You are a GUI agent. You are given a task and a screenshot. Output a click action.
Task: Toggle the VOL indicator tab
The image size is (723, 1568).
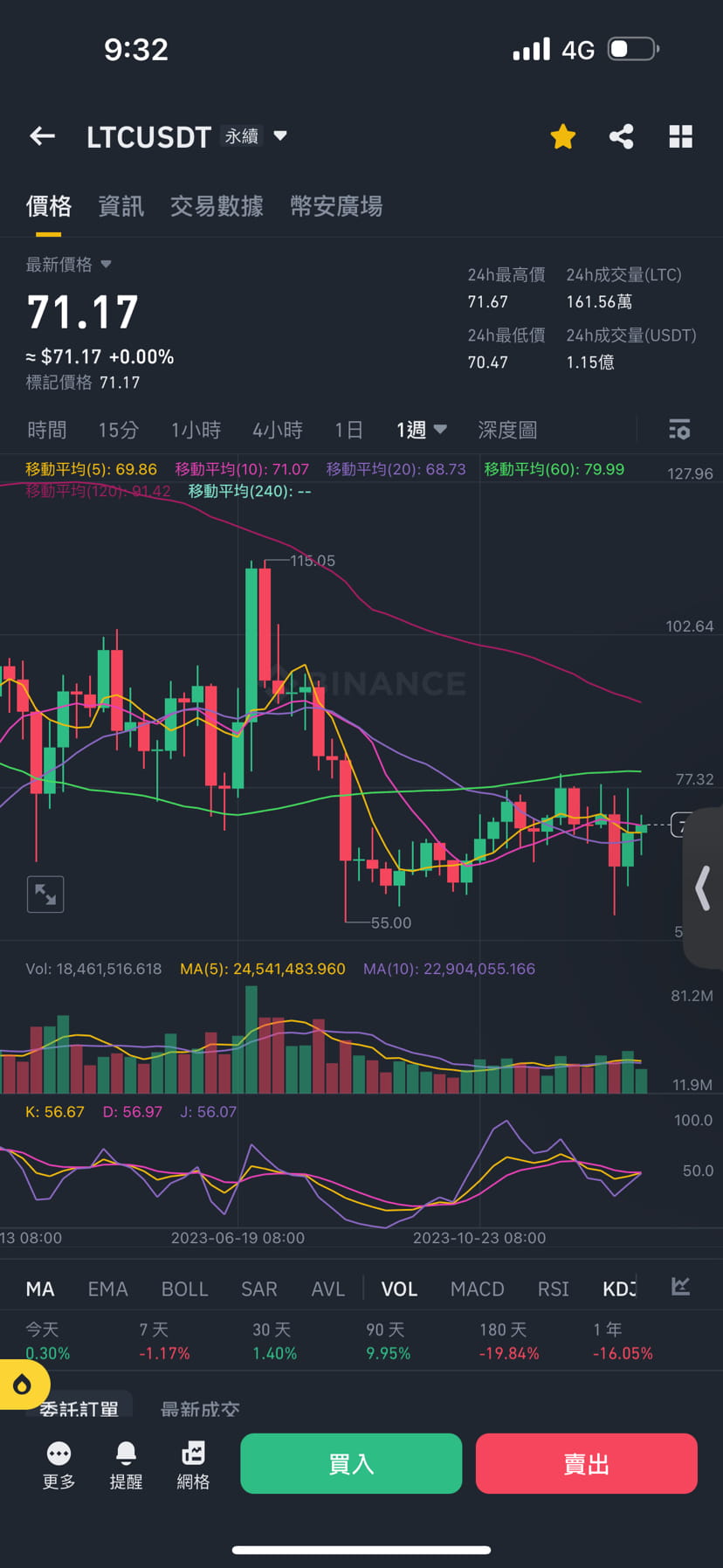399,1288
